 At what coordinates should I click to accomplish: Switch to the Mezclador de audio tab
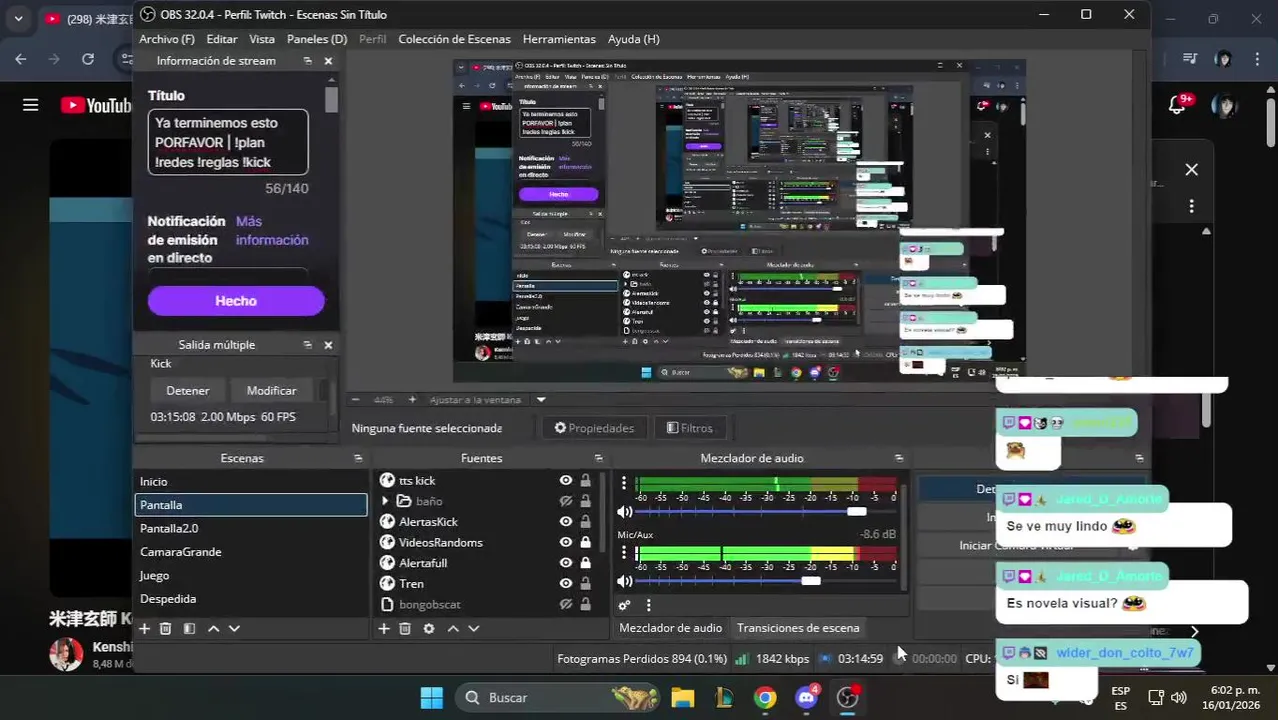(670, 628)
